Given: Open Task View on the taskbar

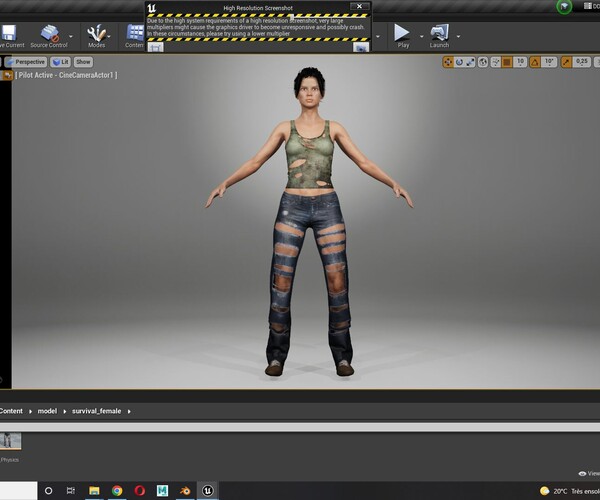Looking at the screenshot, I should click(71, 490).
